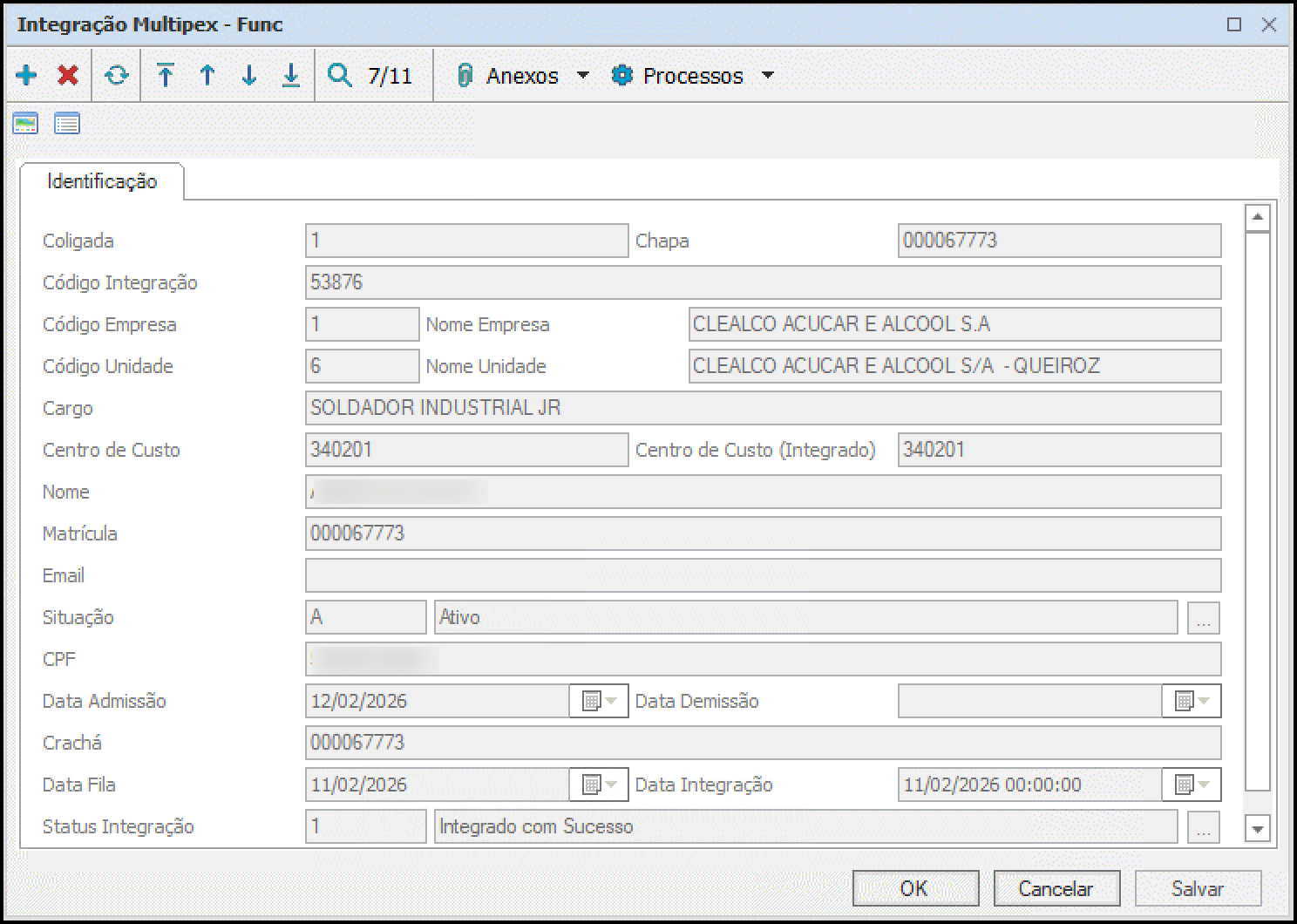Click the blue plus add record icon
Viewport: 1297px width, 924px height.
coord(26,76)
